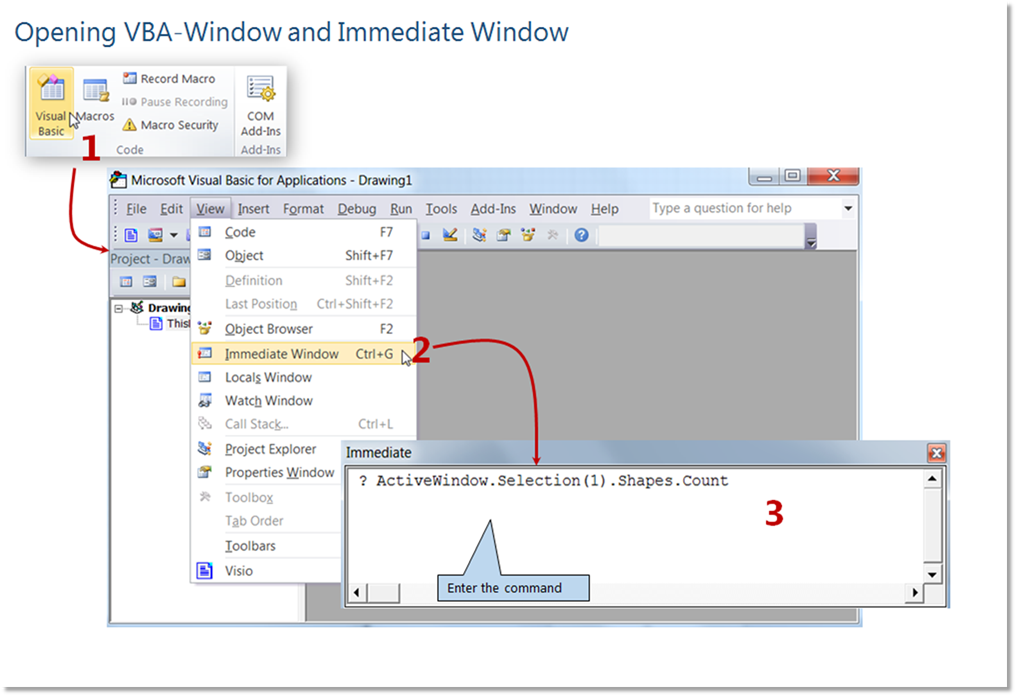Image resolution: width=1016 pixels, height=696 pixels.
Task: Click Immediate window scroll right arrow
Action: point(914,592)
